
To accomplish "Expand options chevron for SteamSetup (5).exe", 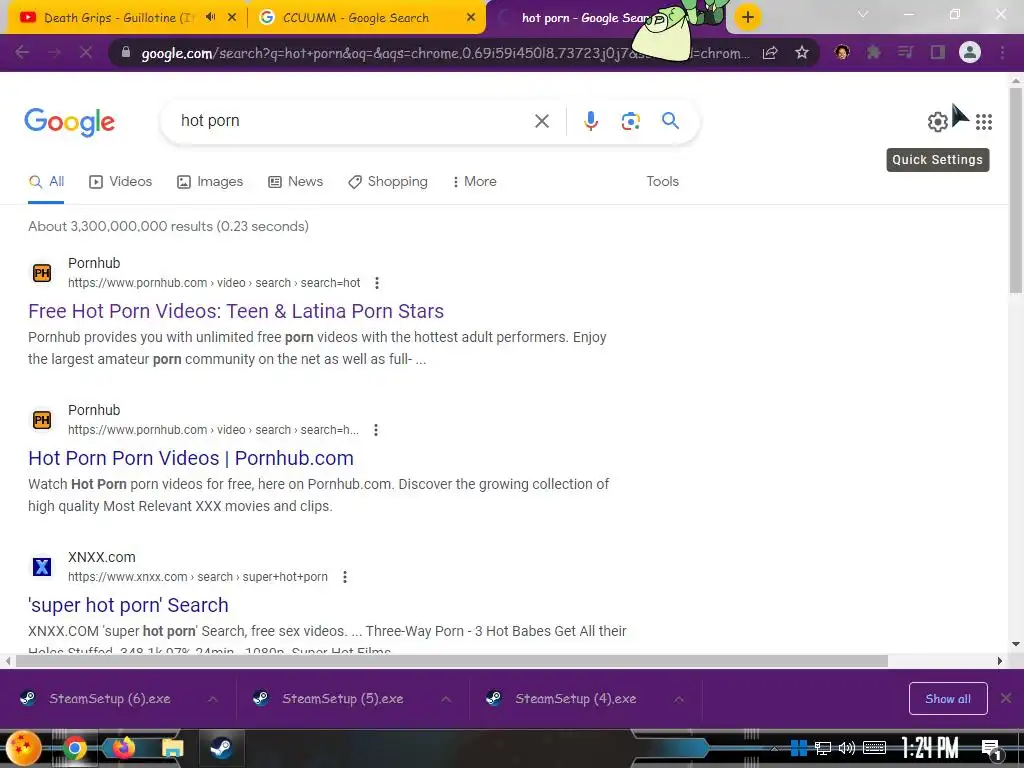I will 446,699.
